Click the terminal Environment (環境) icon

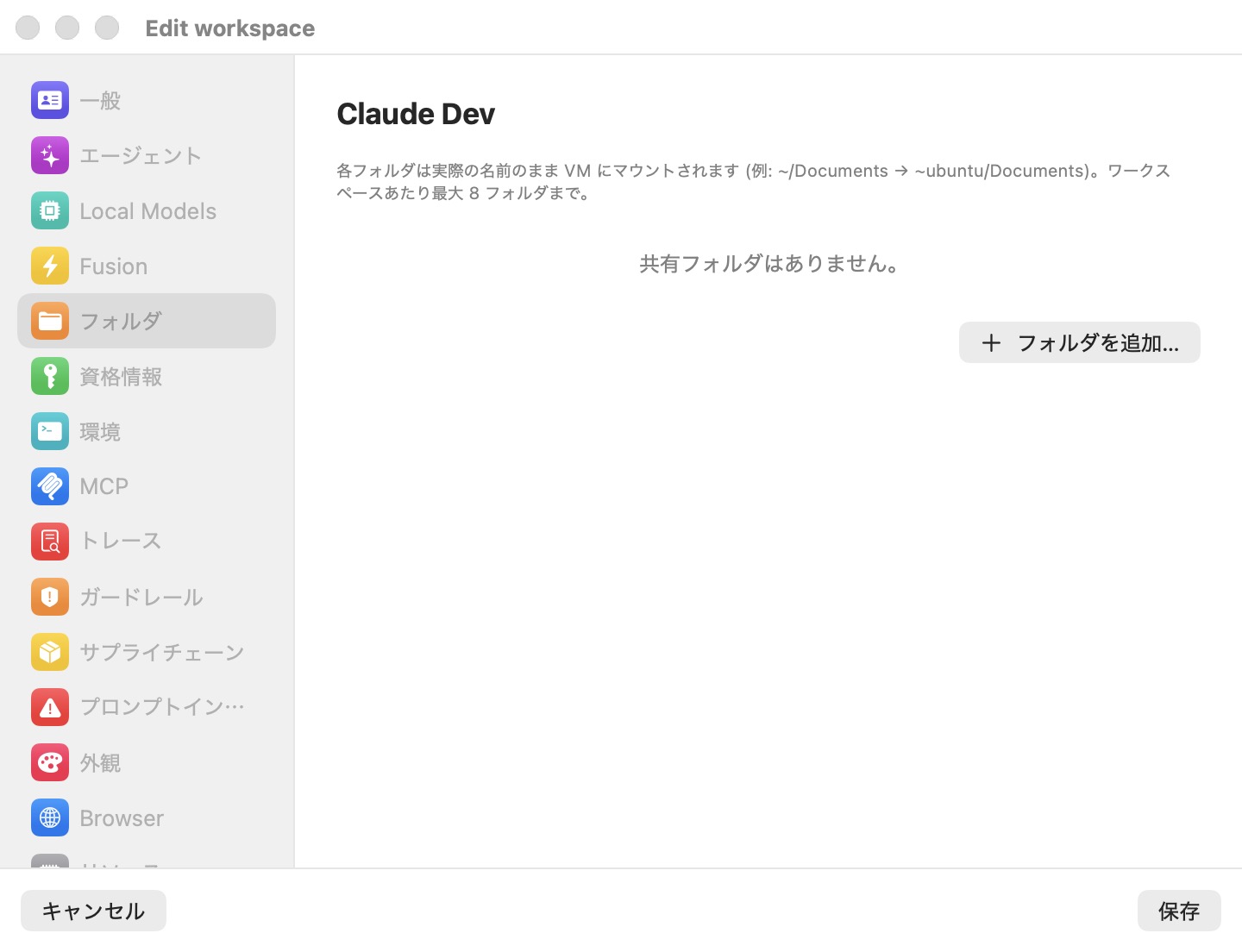coord(50,431)
